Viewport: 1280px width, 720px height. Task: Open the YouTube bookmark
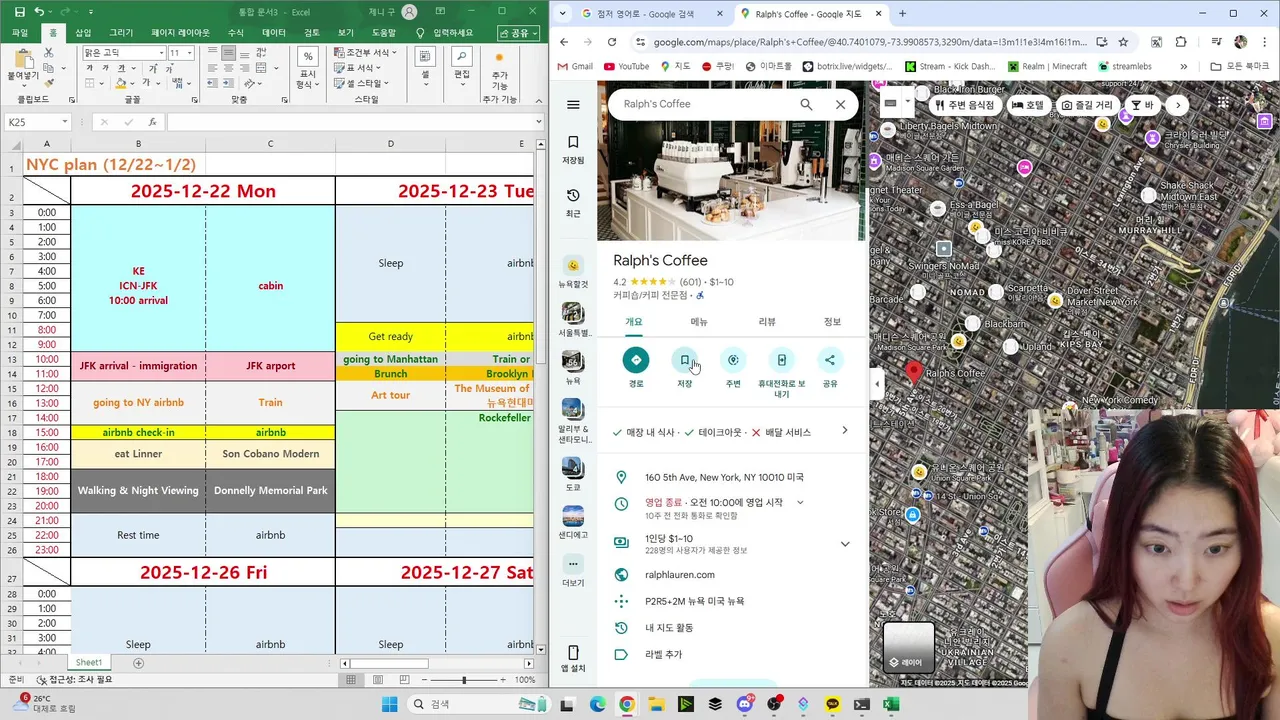pyautogui.click(x=626, y=67)
